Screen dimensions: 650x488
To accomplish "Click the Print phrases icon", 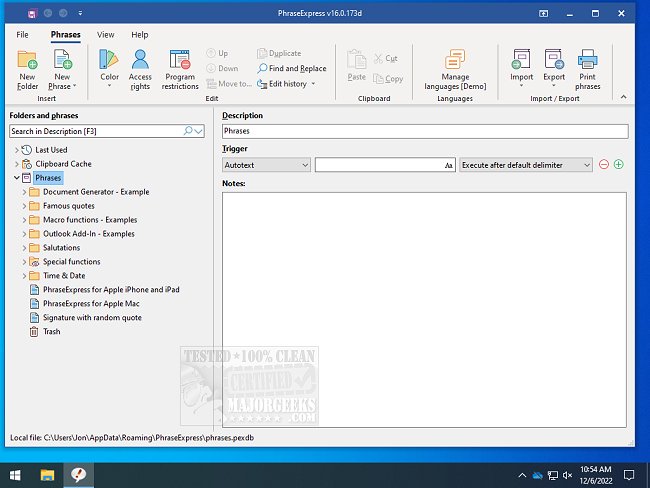I will [x=588, y=60].
